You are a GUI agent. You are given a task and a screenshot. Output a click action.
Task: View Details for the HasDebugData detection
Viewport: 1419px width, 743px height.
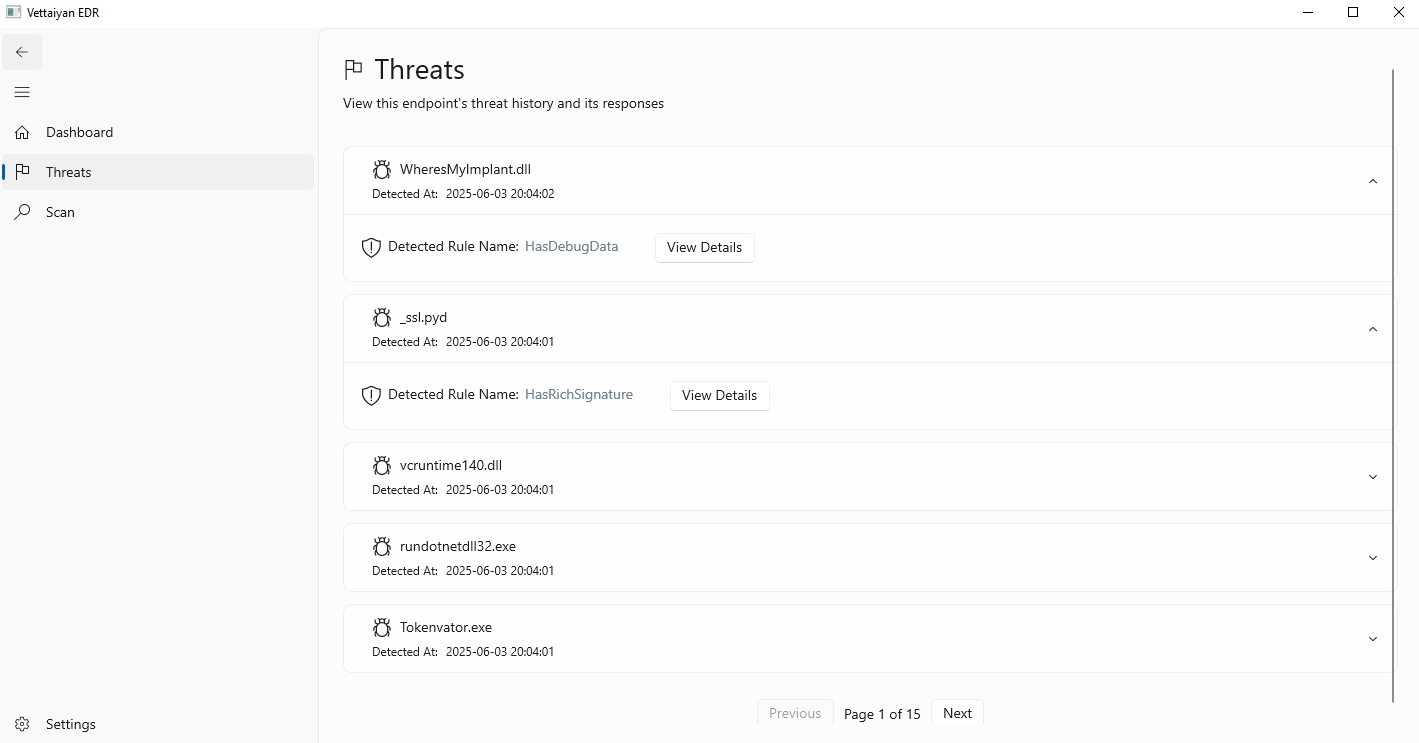[704, 247]
